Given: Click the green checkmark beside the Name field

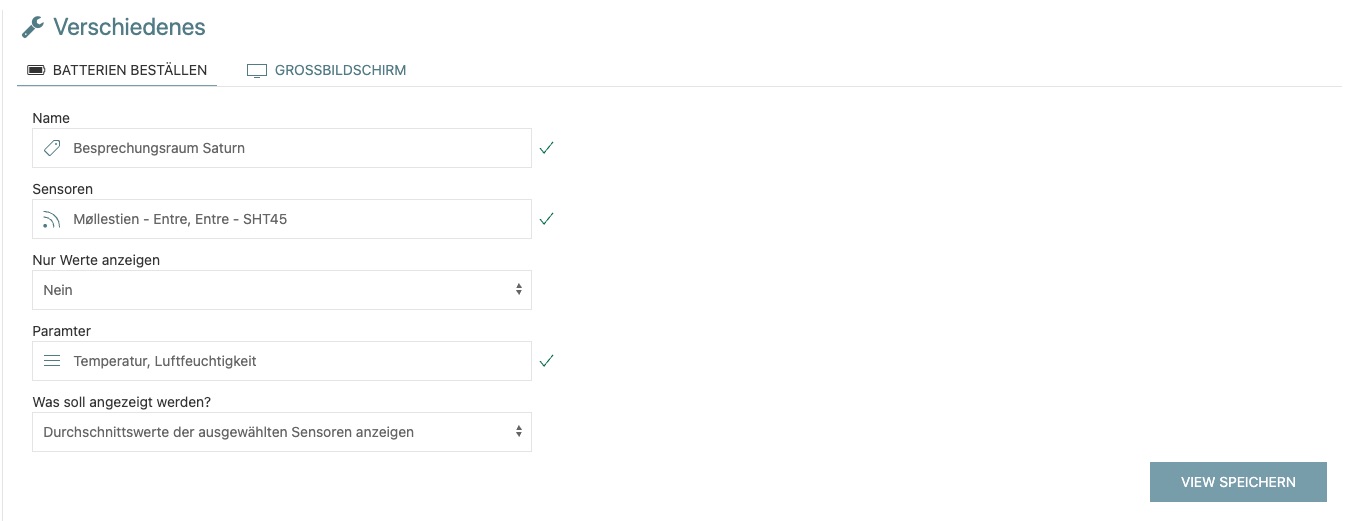Looking at the screenshot, I should pyautogui.click(x=546, y=148).
